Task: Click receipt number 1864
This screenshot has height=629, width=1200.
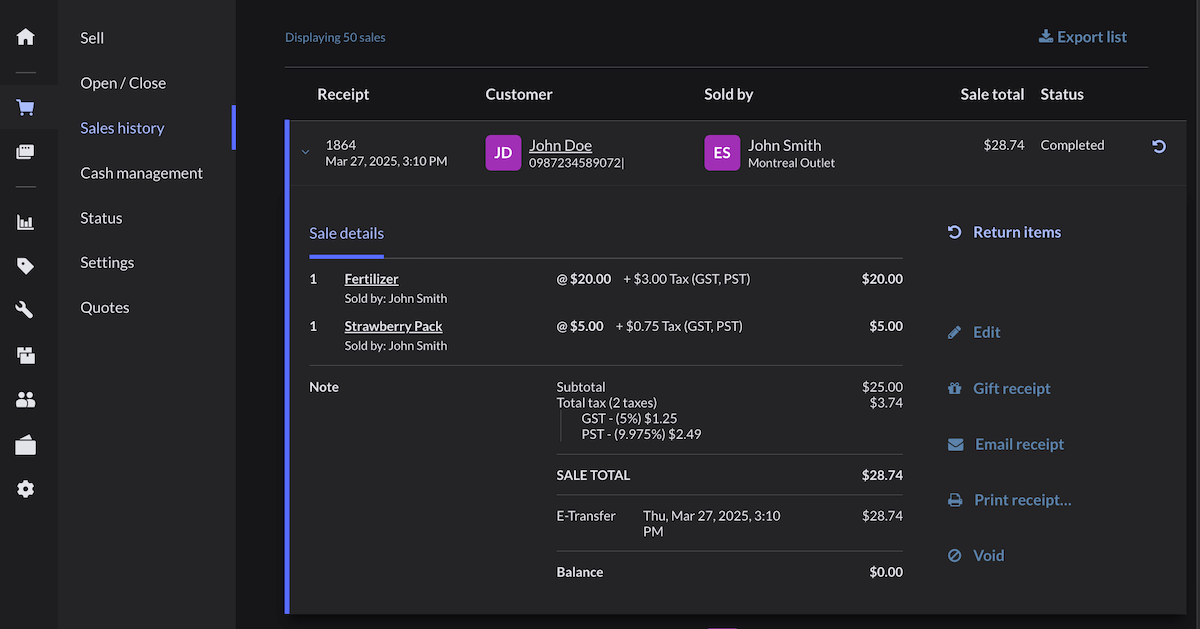Action: pos(341,145)
